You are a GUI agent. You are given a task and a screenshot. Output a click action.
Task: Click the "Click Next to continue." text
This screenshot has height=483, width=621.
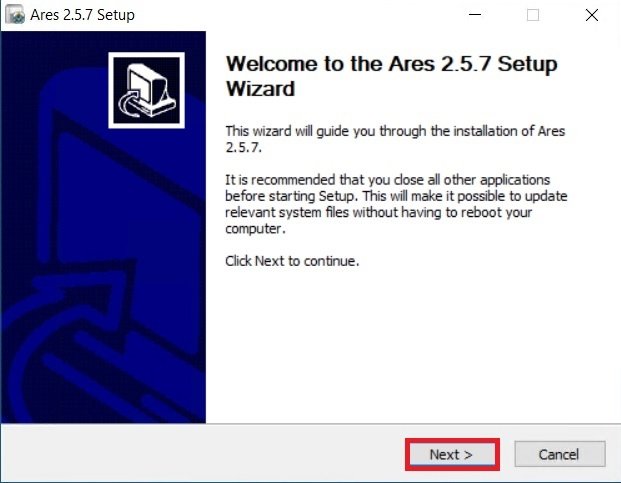[292, 261]
